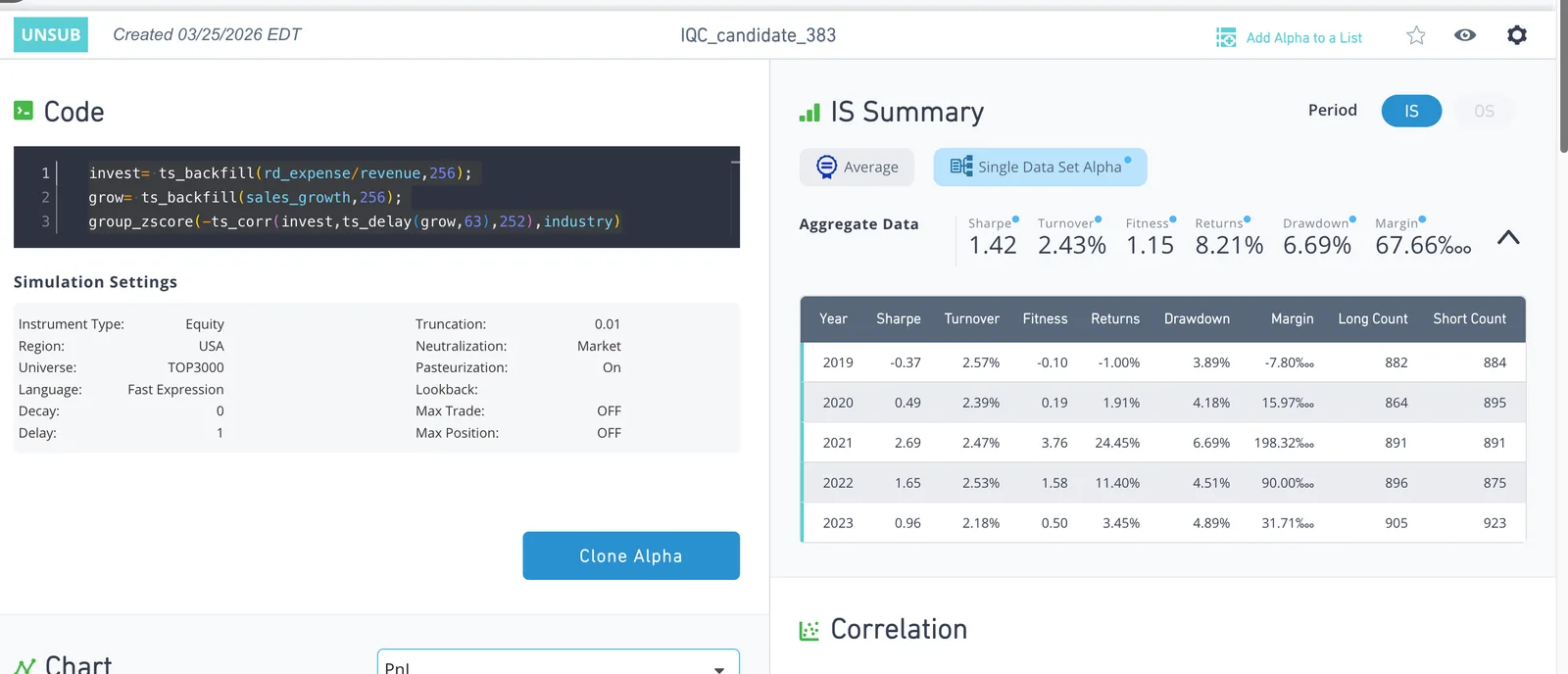Click the Chart section icon

24,666
